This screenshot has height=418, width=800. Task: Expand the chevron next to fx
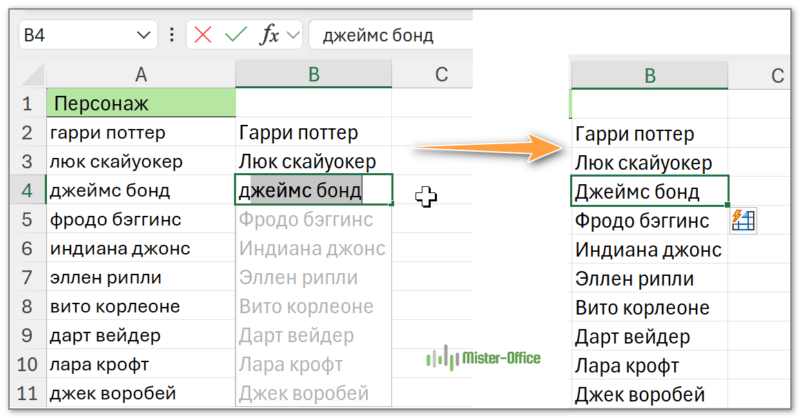coord(293,35)
